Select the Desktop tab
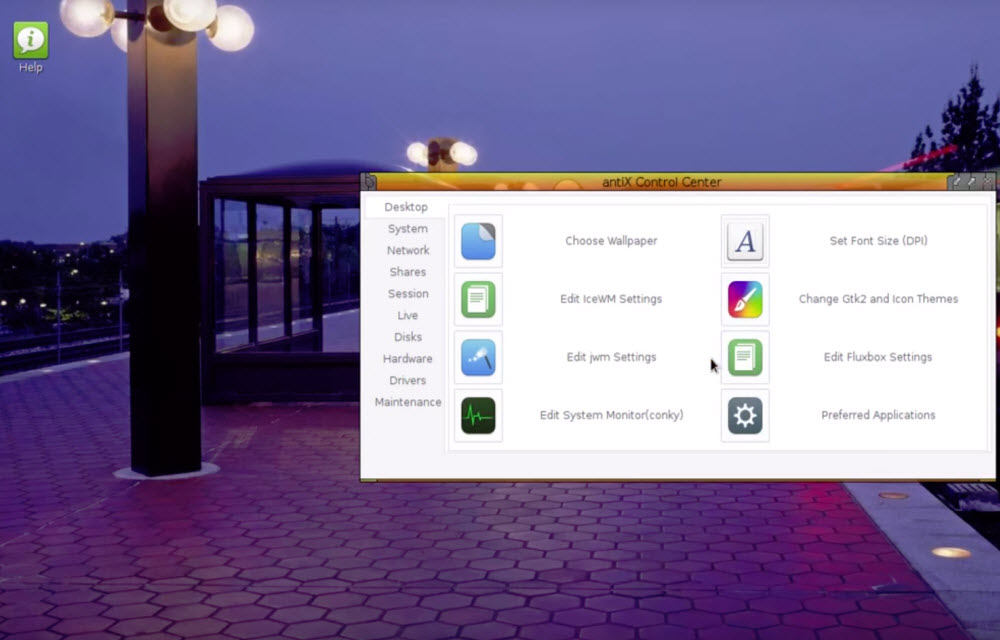This screenshot has height=640, width=1000. [x=406, y=207]
